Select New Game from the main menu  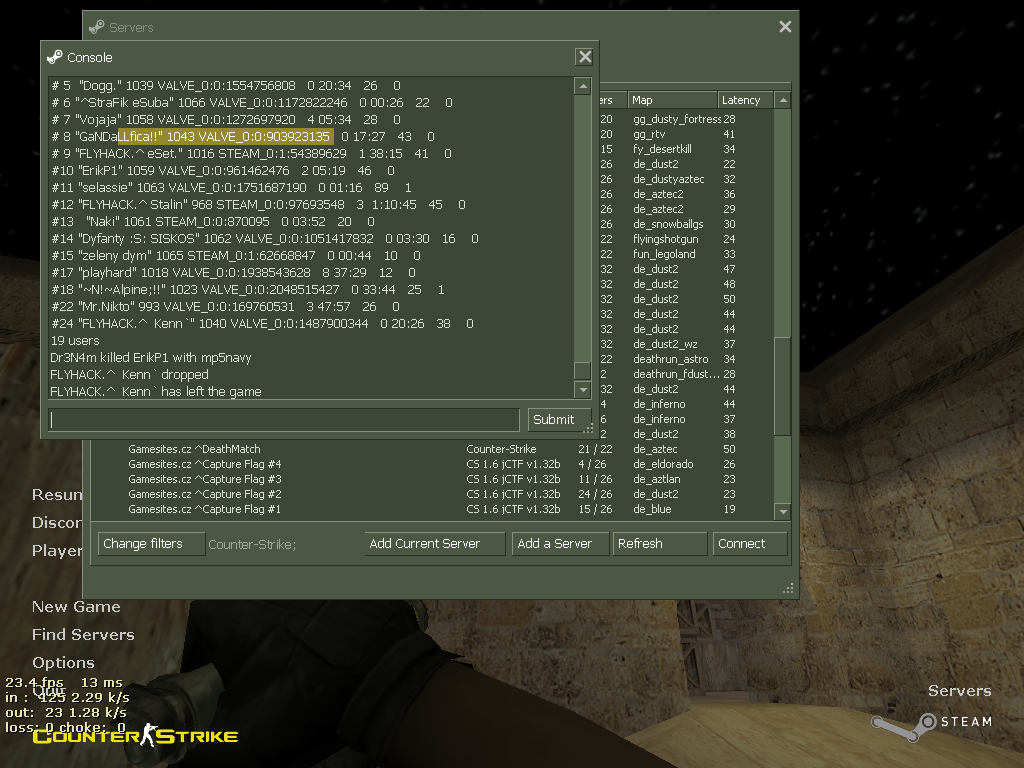pos(76,607)
